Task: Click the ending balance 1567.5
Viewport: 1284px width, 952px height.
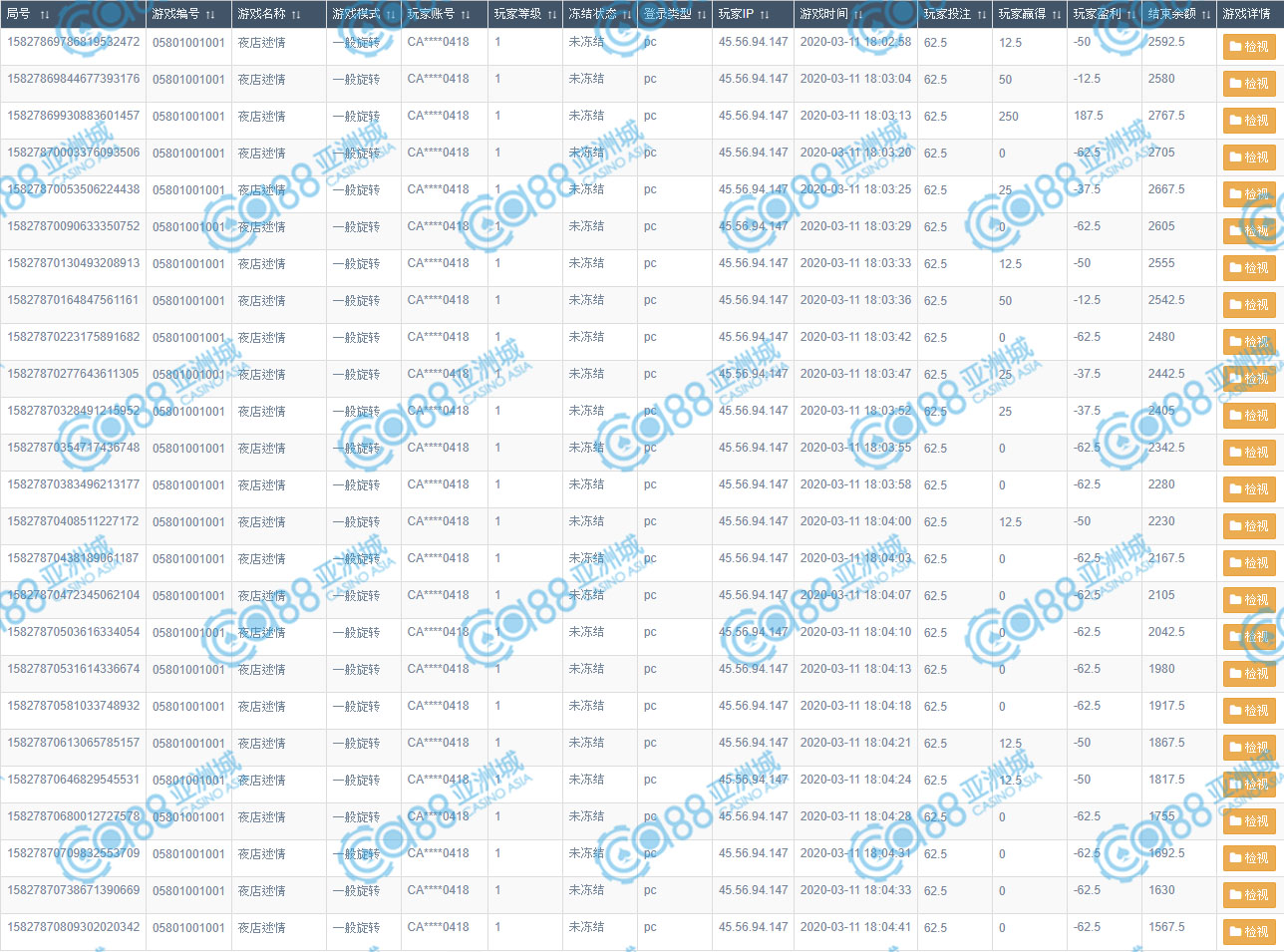Action: pos(1166,927)
